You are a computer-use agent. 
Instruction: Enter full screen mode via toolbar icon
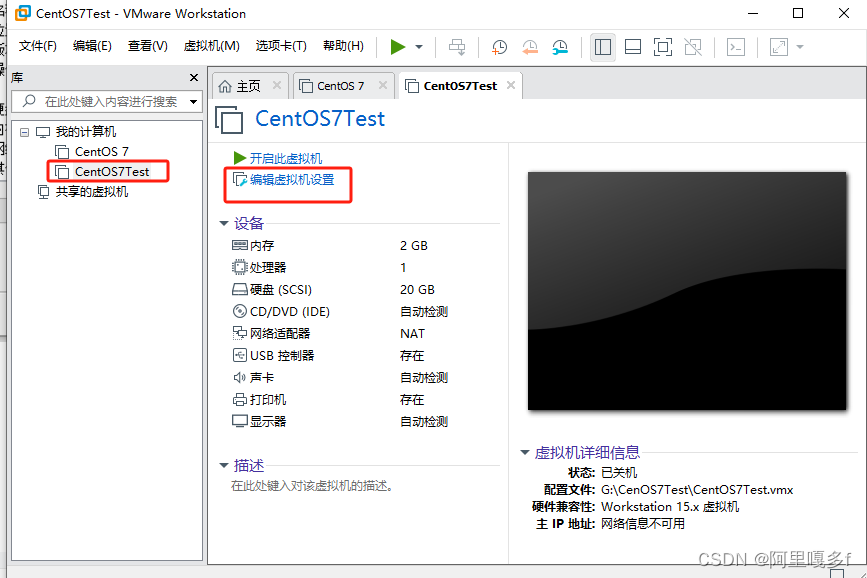pos(663,47)
